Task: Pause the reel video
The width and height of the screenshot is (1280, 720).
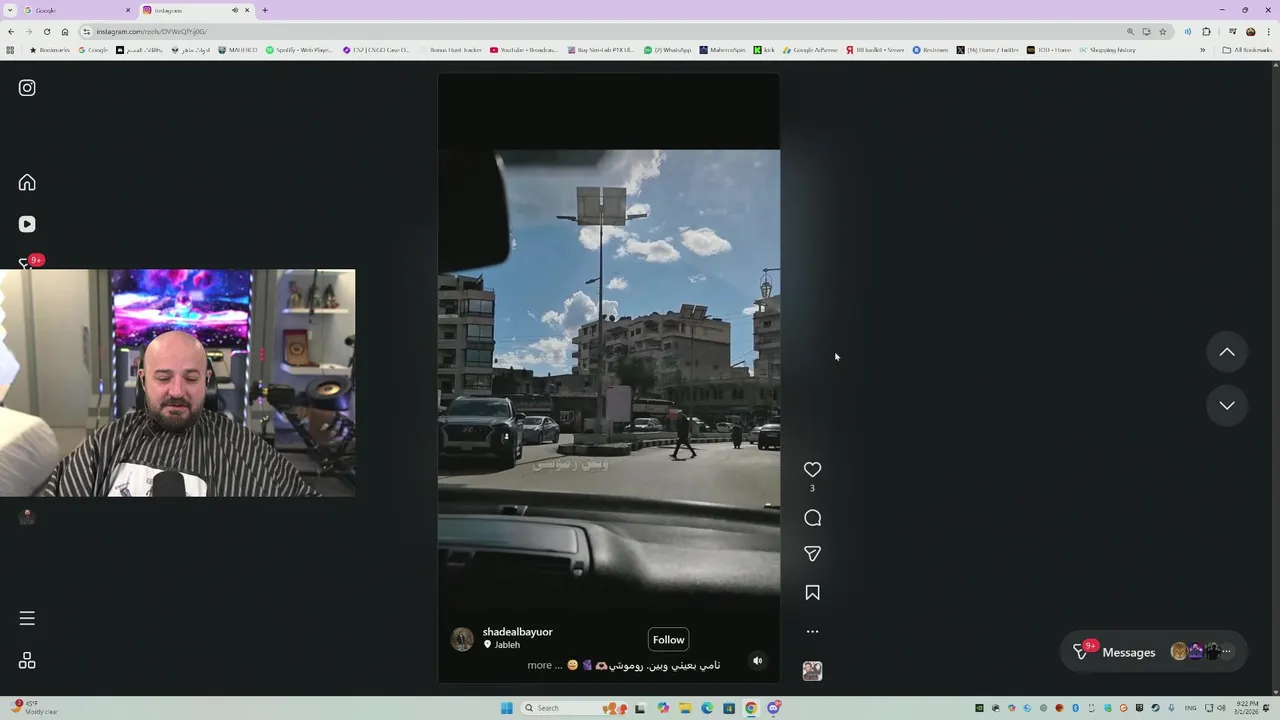Action: [x=608, y=378]
